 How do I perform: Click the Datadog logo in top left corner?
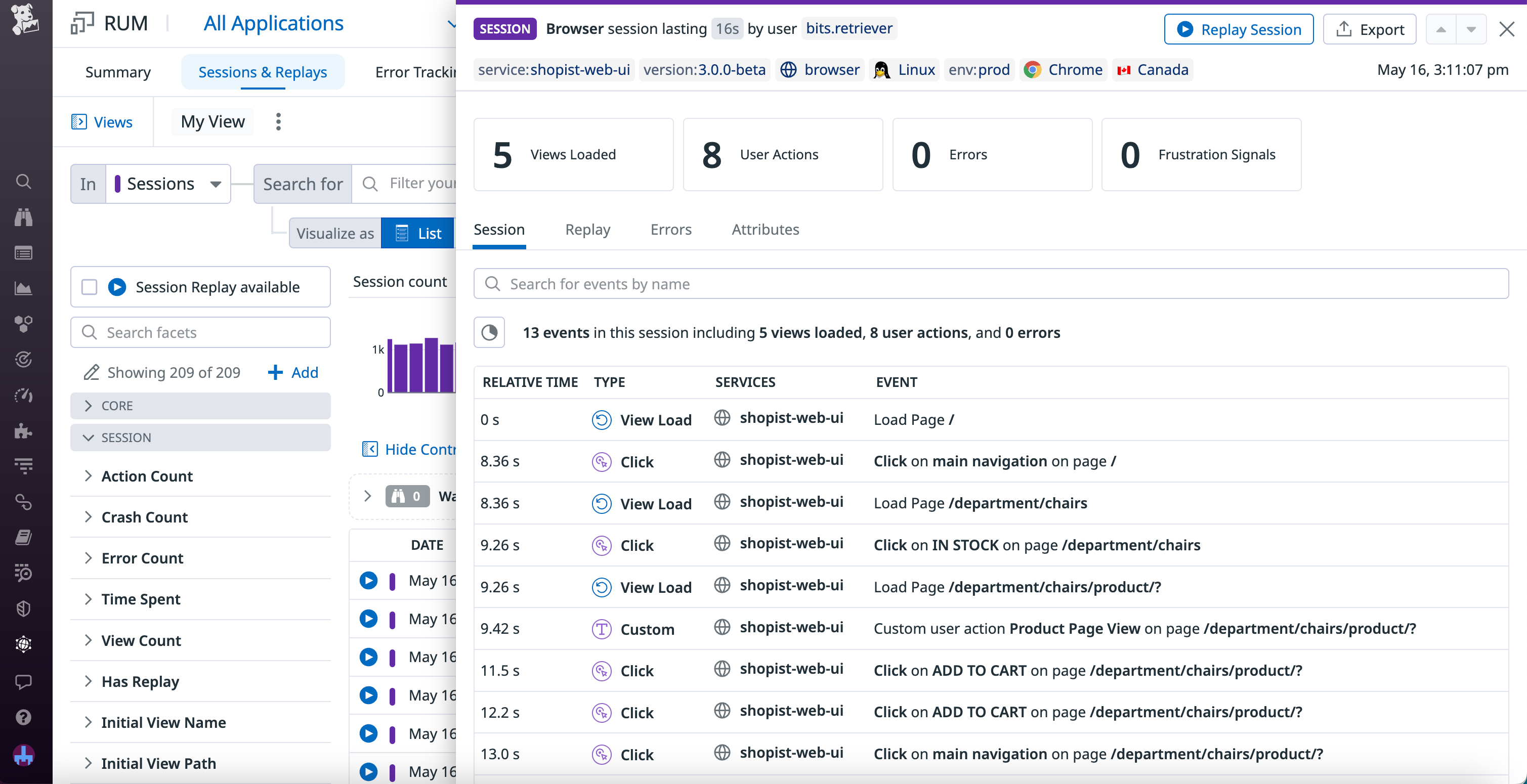point(24,22)
